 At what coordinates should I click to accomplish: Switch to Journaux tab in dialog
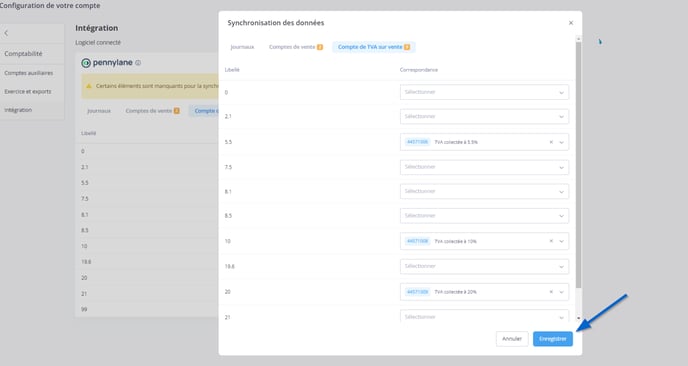(242, 47)
